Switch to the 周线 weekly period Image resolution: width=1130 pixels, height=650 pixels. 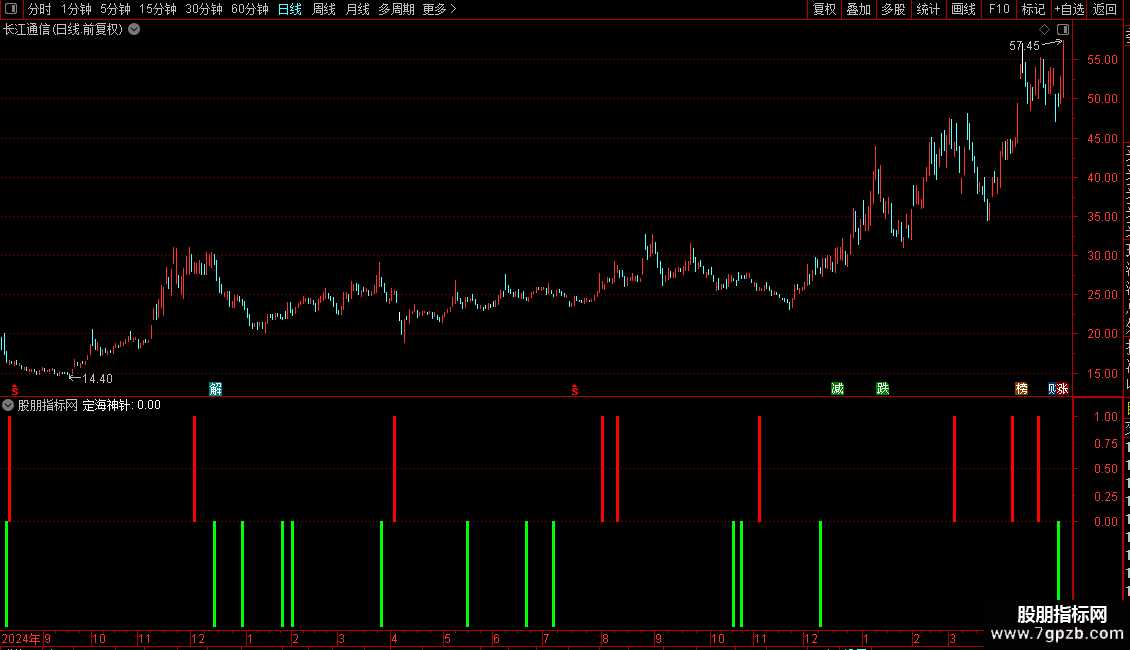pos(324,9)
